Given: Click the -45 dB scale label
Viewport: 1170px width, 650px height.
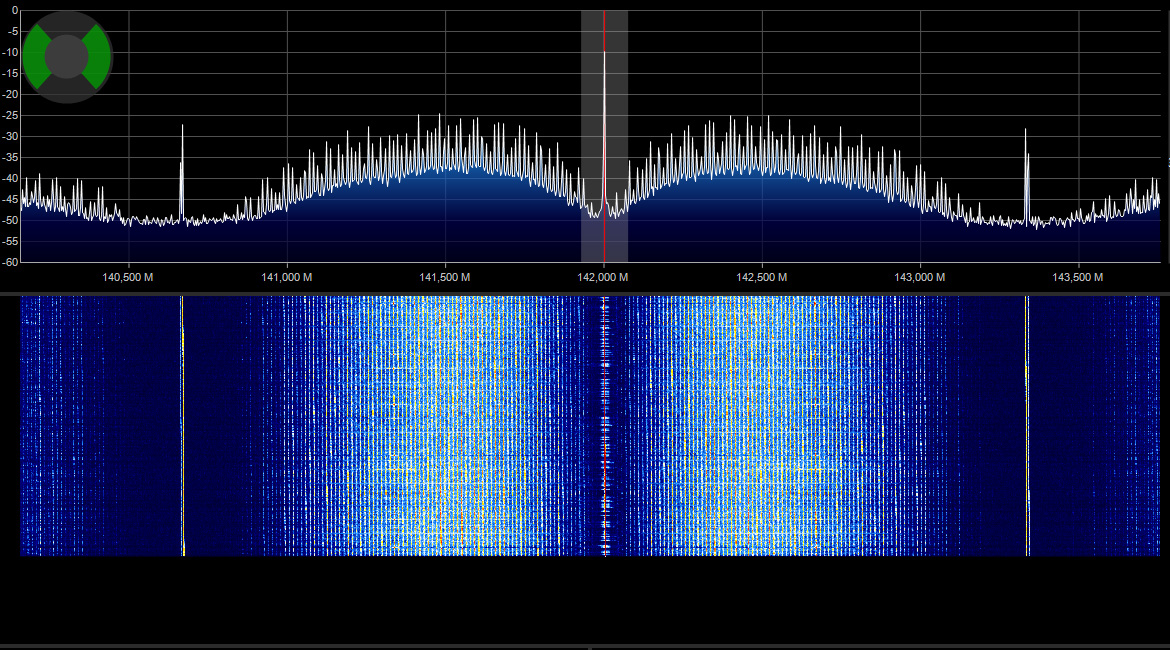Looking at the screenshot, I should click(10, 199).
